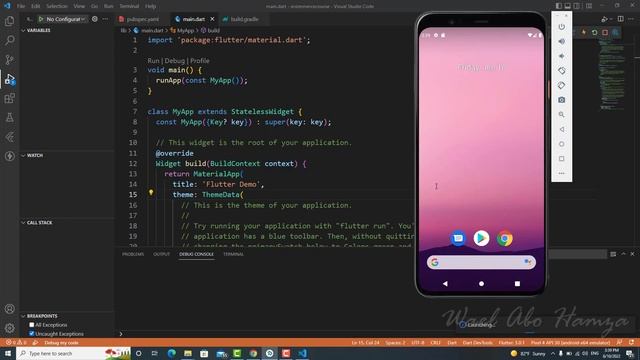
Task: Open launch.json gear beside No Configurations
Action: coord(95,19)
